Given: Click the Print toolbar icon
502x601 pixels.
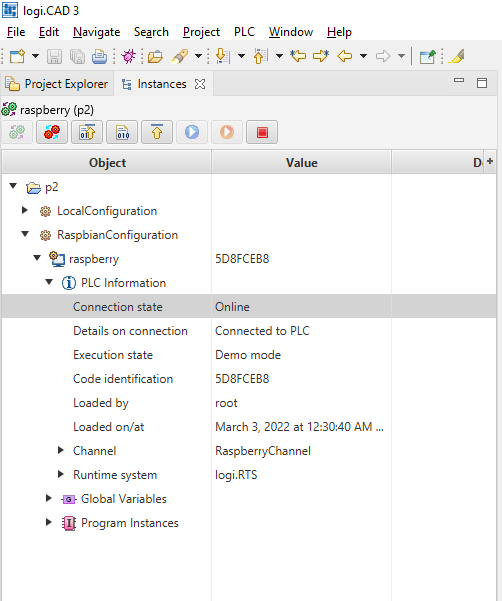Looking at the screenshot, I should [100, 56].
